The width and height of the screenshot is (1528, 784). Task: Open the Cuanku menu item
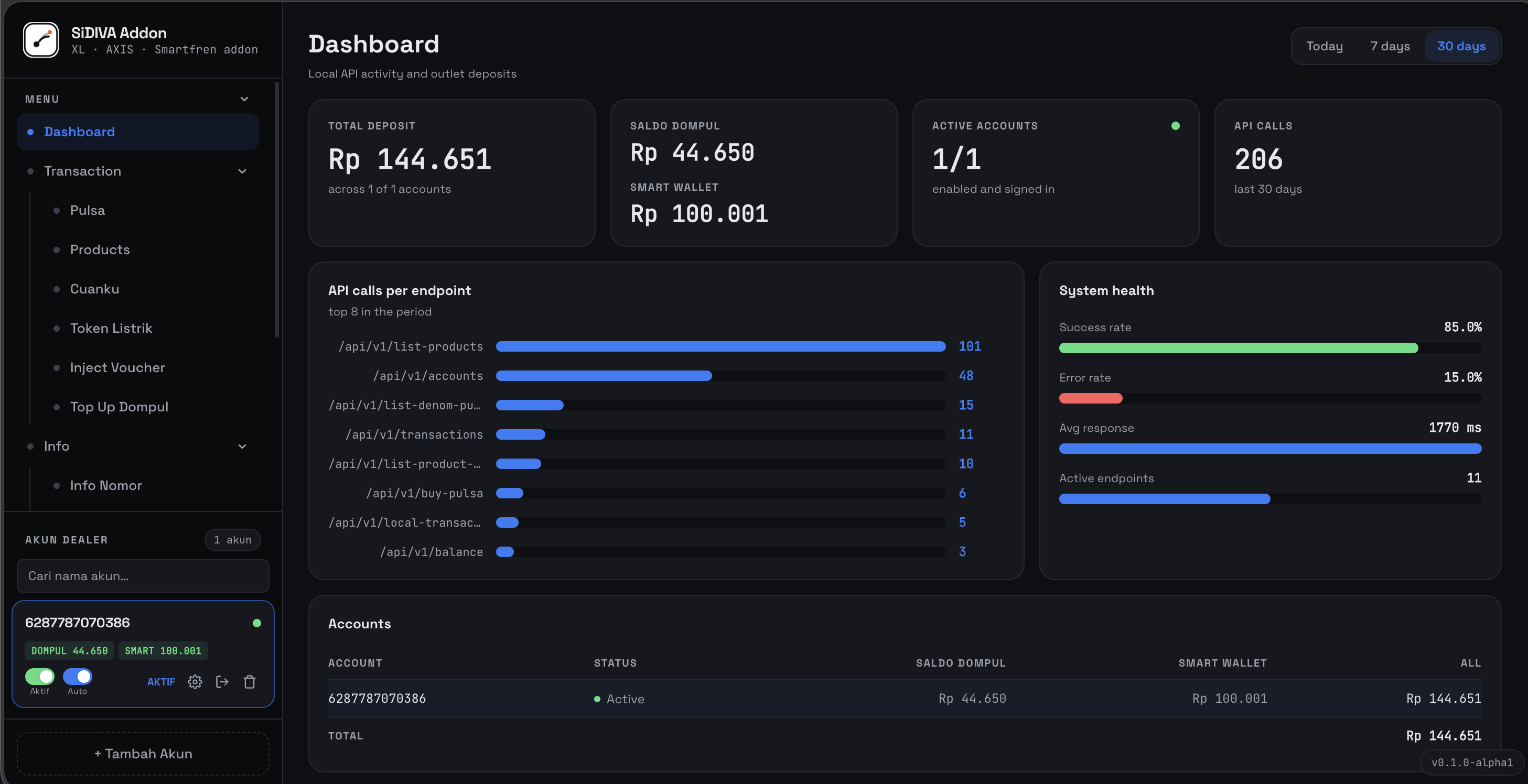pyautogui.click(x=94, y=289)
